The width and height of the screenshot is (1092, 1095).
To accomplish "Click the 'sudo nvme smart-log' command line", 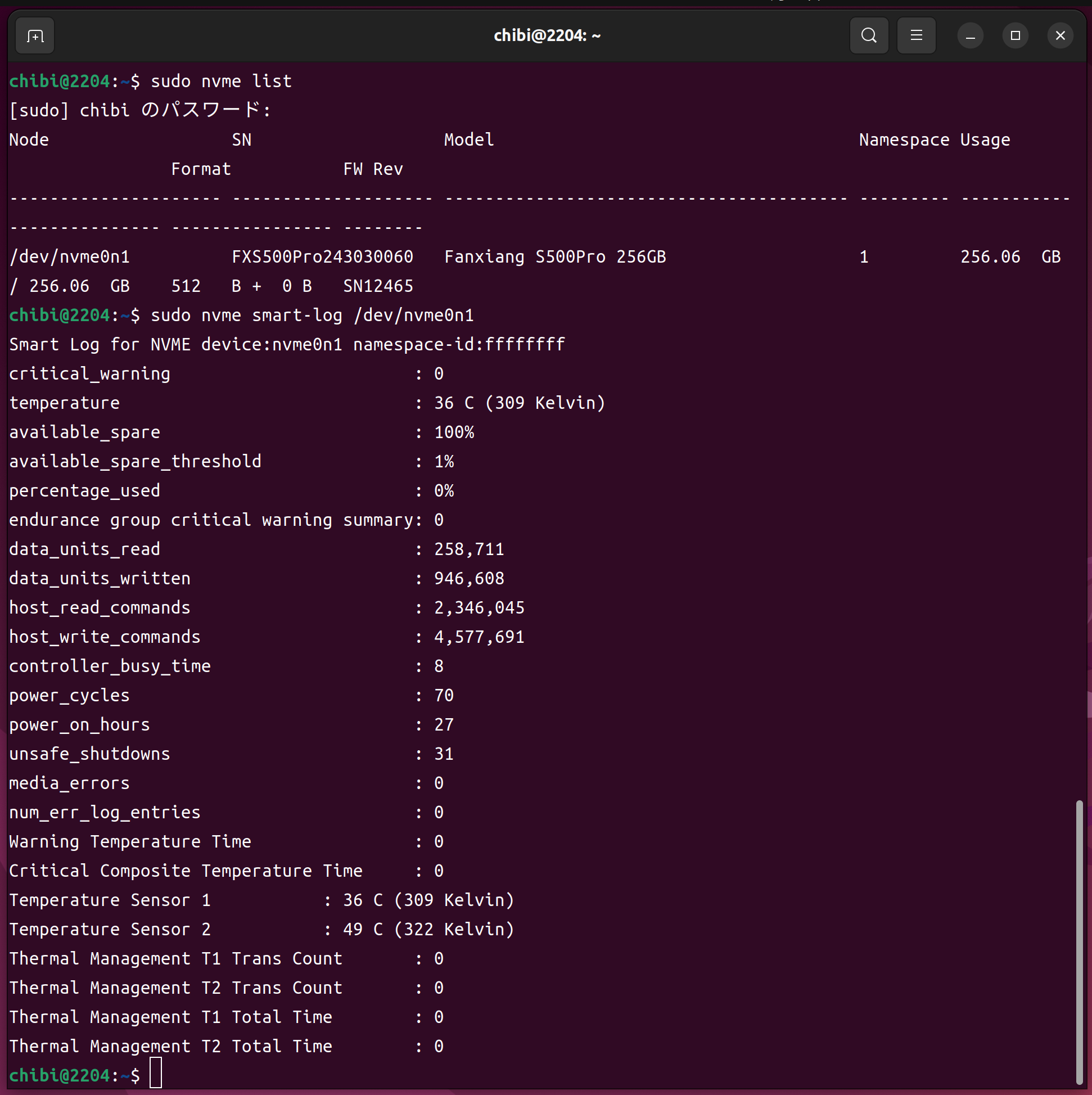I will [312, 315].
